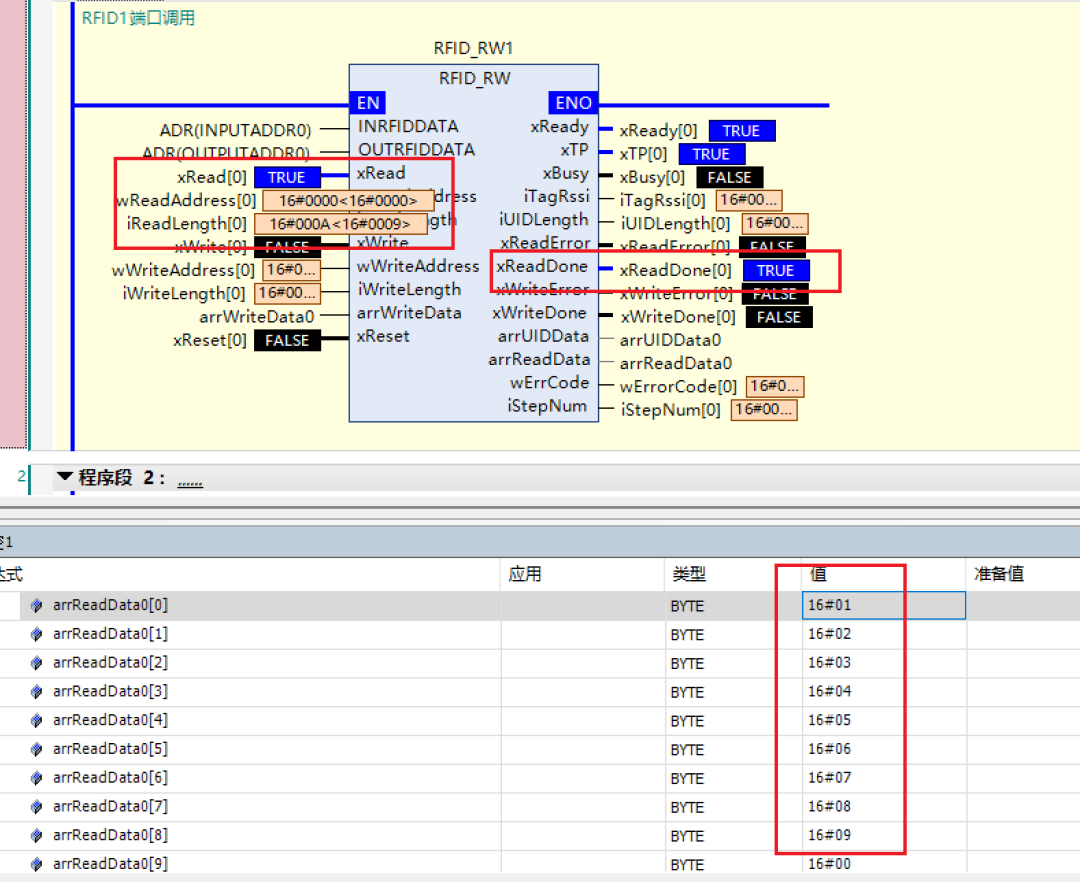The image size is (1080, 882).
Task: Click variable icon beside arrReadData0[6]
Action: 37,778
